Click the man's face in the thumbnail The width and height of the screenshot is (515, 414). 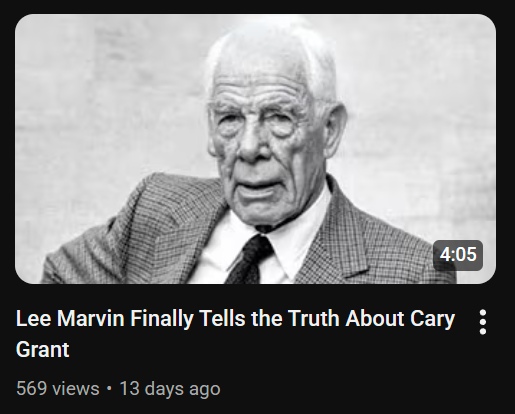pos(263,140)
